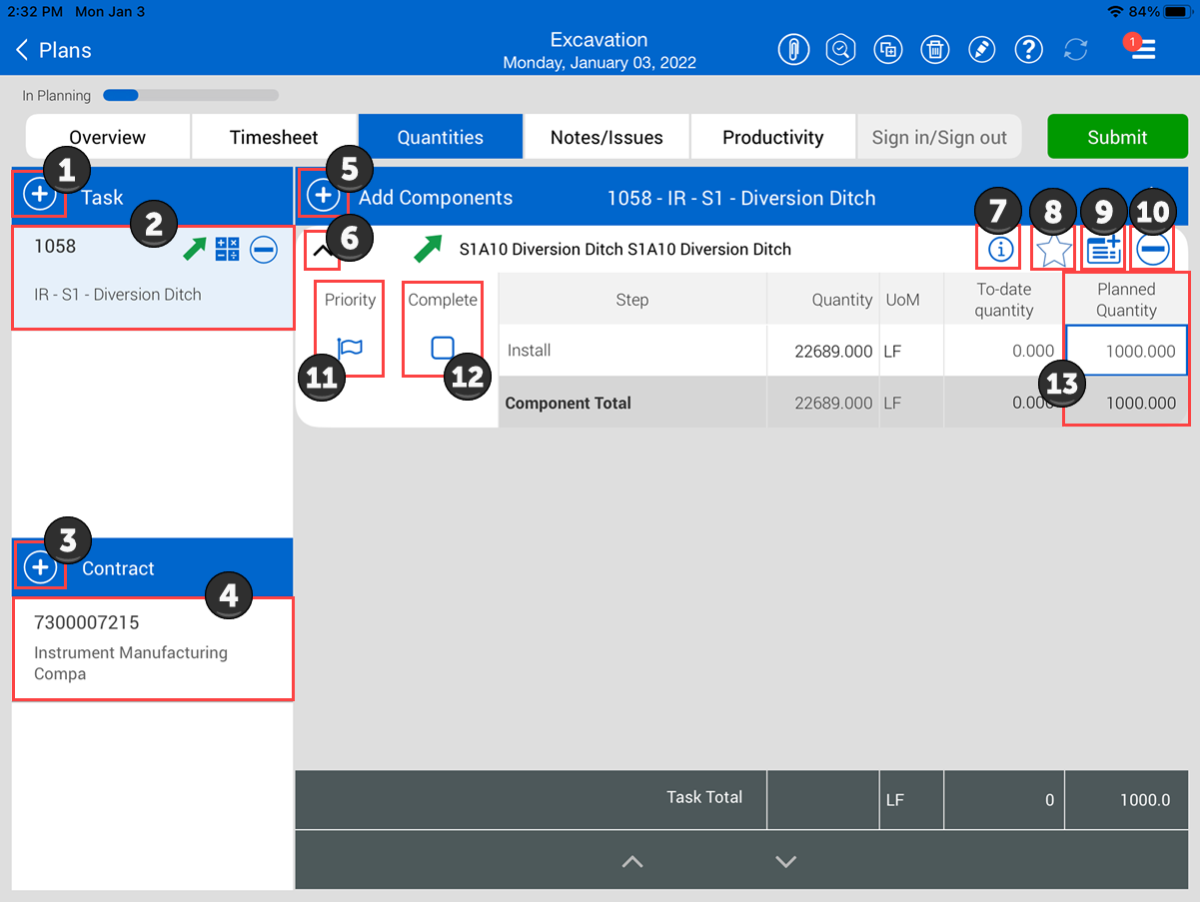1200x902 pixels.
Task: Check the Complete checkbox
Action: point(443,348)
